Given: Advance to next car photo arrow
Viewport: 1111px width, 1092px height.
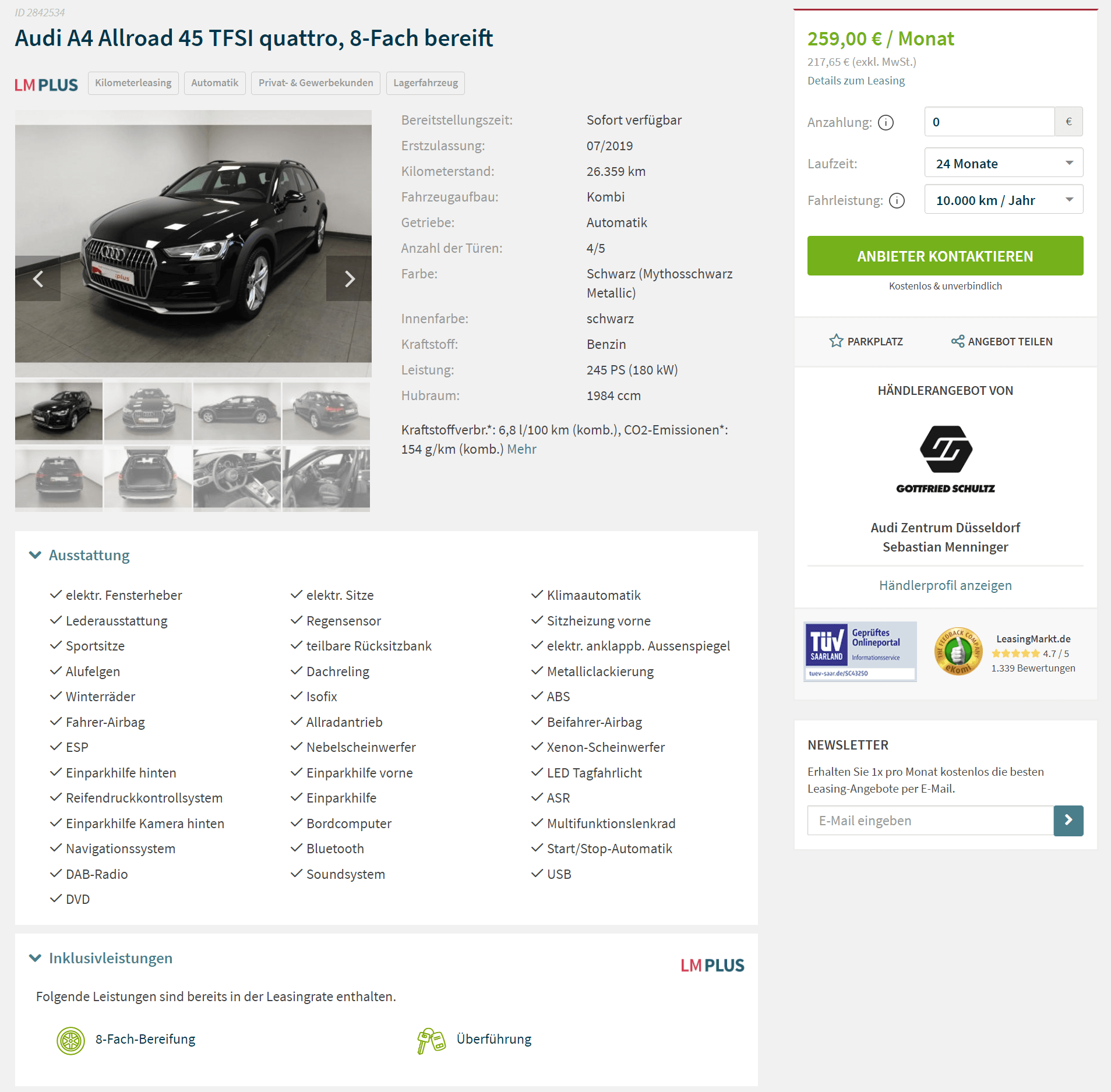Looking at the screenshot, I should (349, 278).
